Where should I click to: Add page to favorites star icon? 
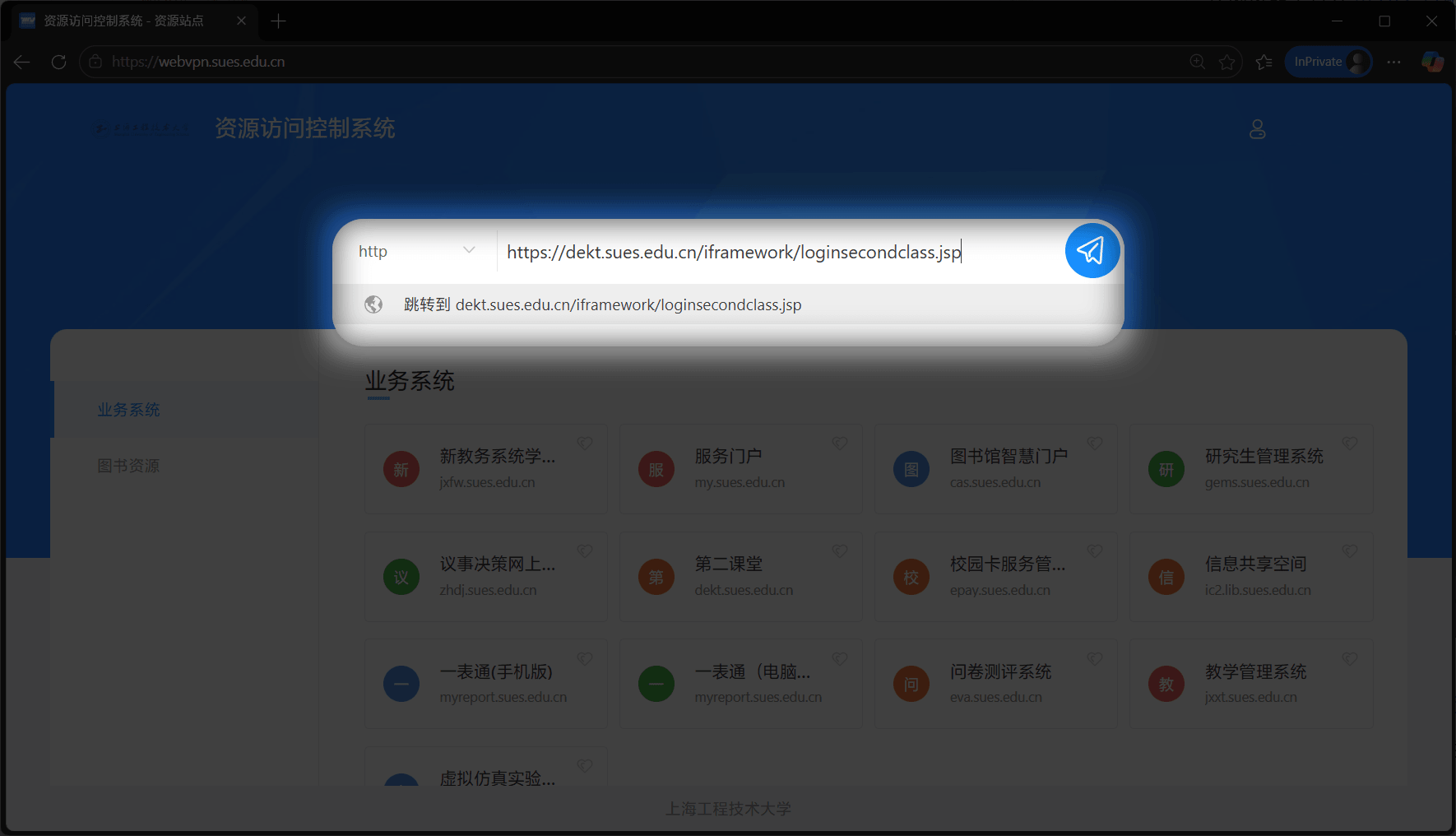(x=1226, y=62)
